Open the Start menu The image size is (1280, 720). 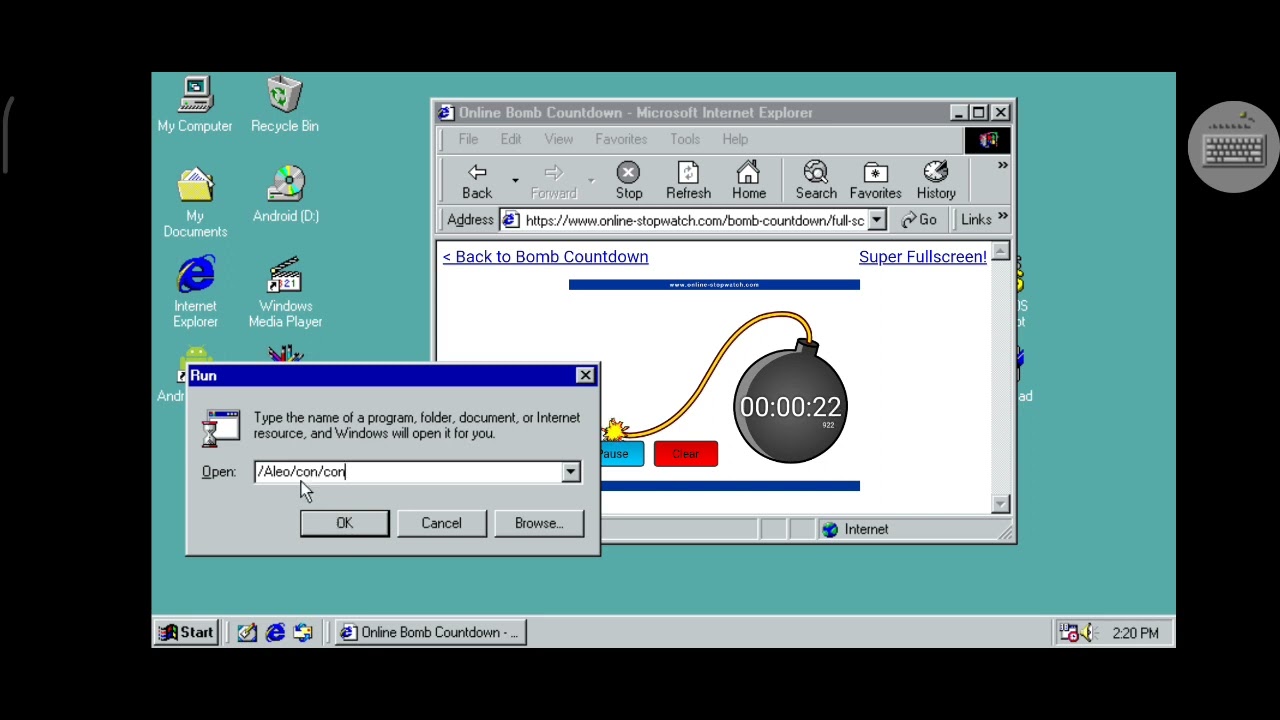click(x=186, y=632)
